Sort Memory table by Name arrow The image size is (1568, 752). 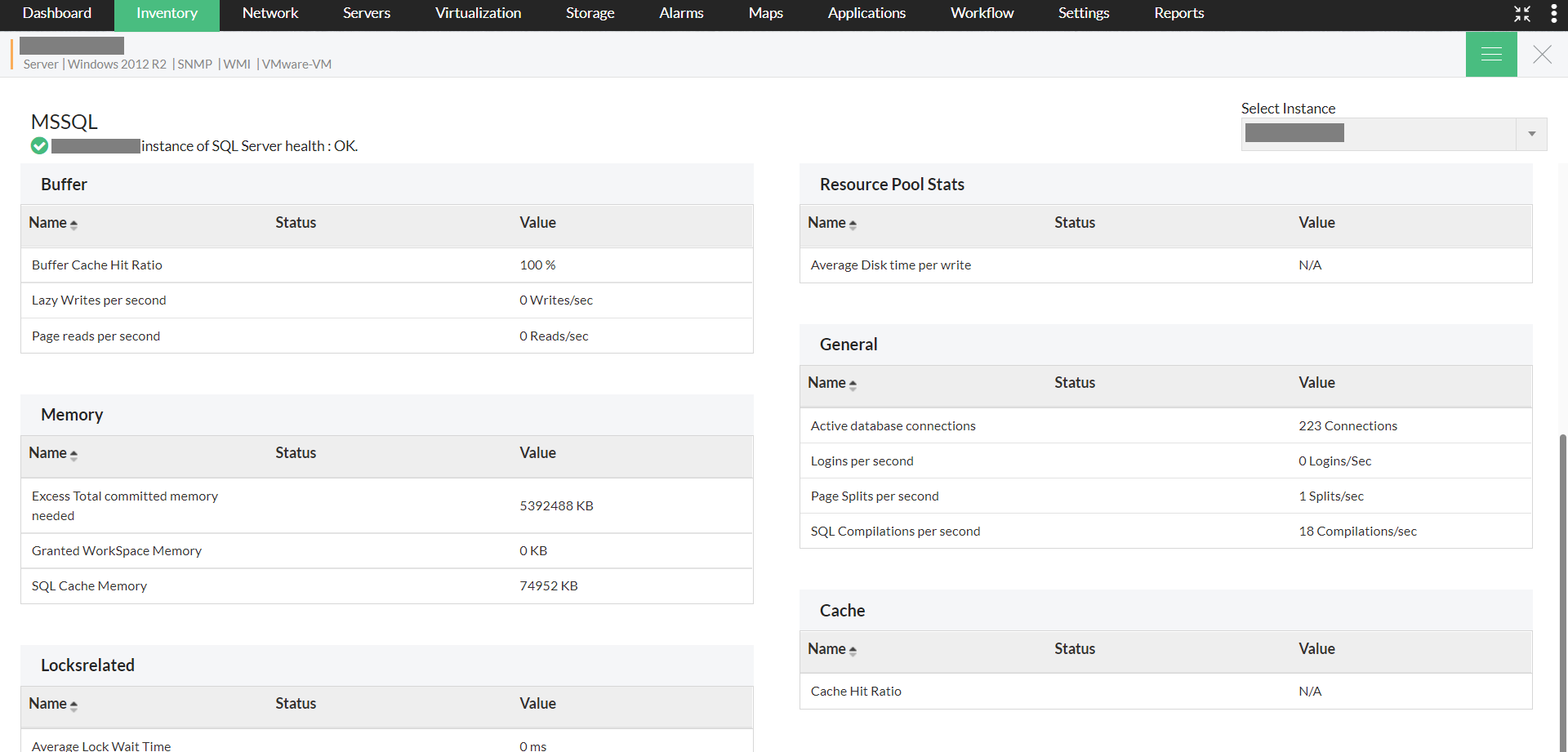click(73, 454)
